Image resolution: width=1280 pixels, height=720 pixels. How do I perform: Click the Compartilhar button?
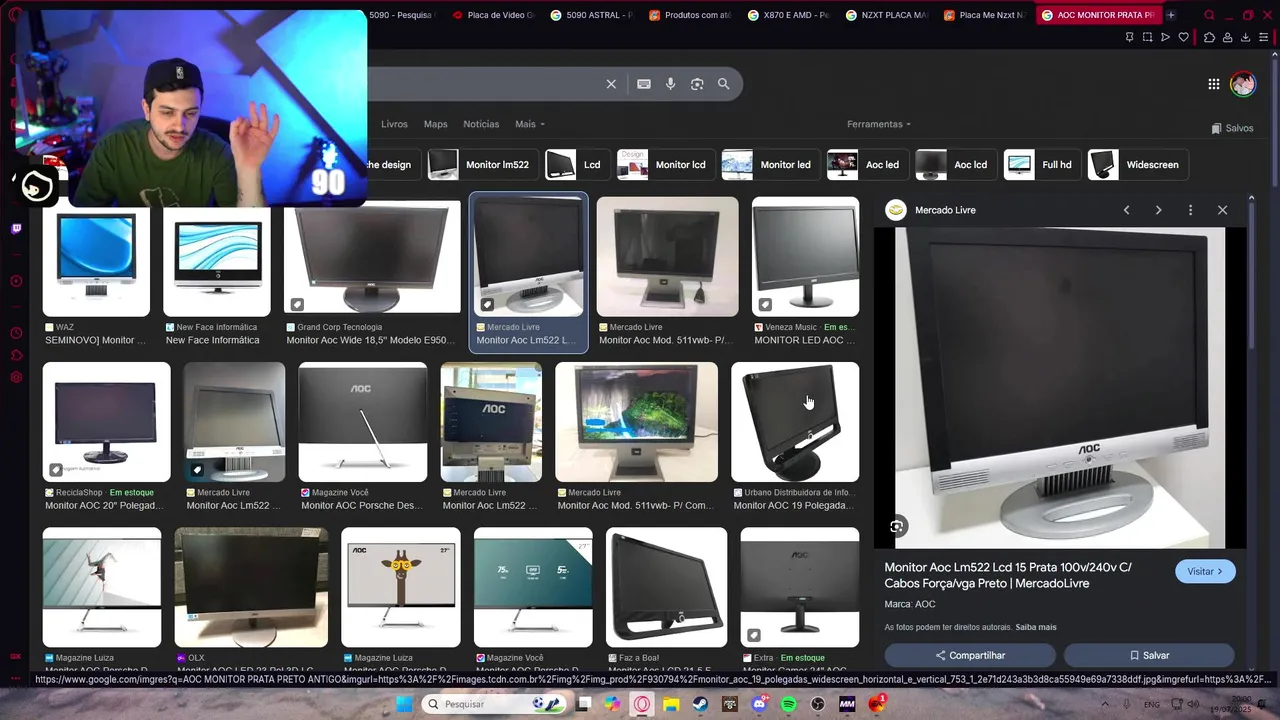[x=970, y=655]
